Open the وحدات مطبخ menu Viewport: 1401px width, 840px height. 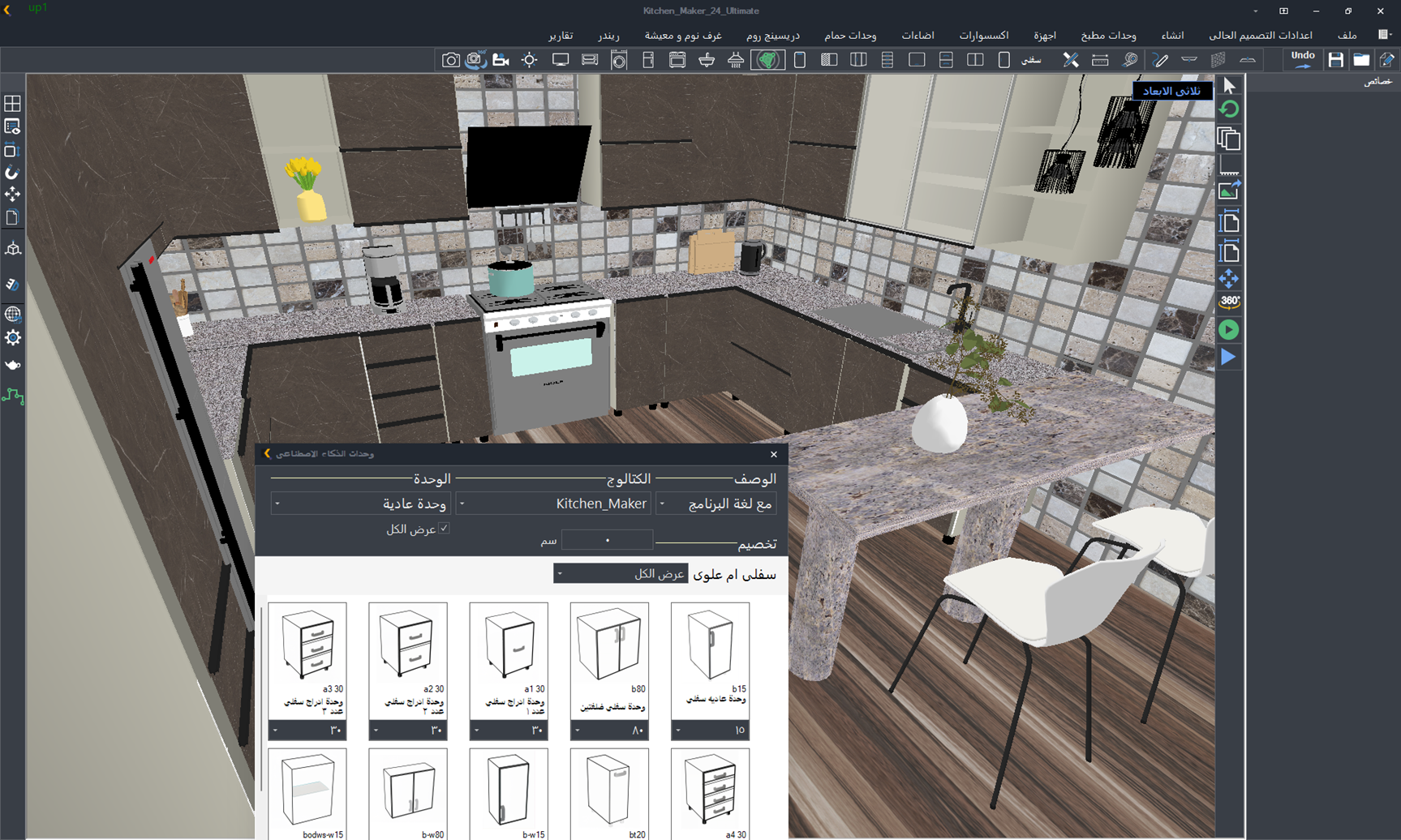[1108, 35]
